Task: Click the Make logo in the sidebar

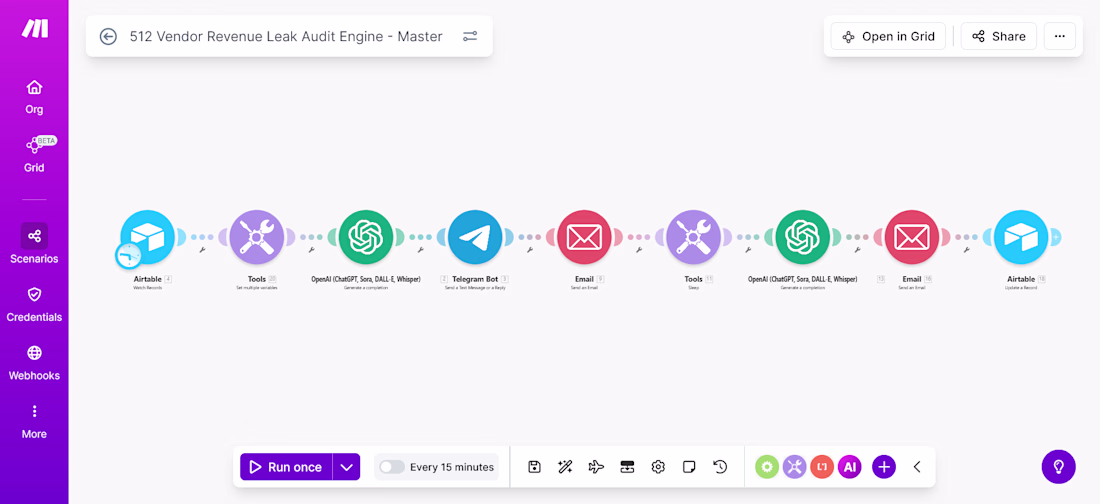Action: click(x=34, y=28)
